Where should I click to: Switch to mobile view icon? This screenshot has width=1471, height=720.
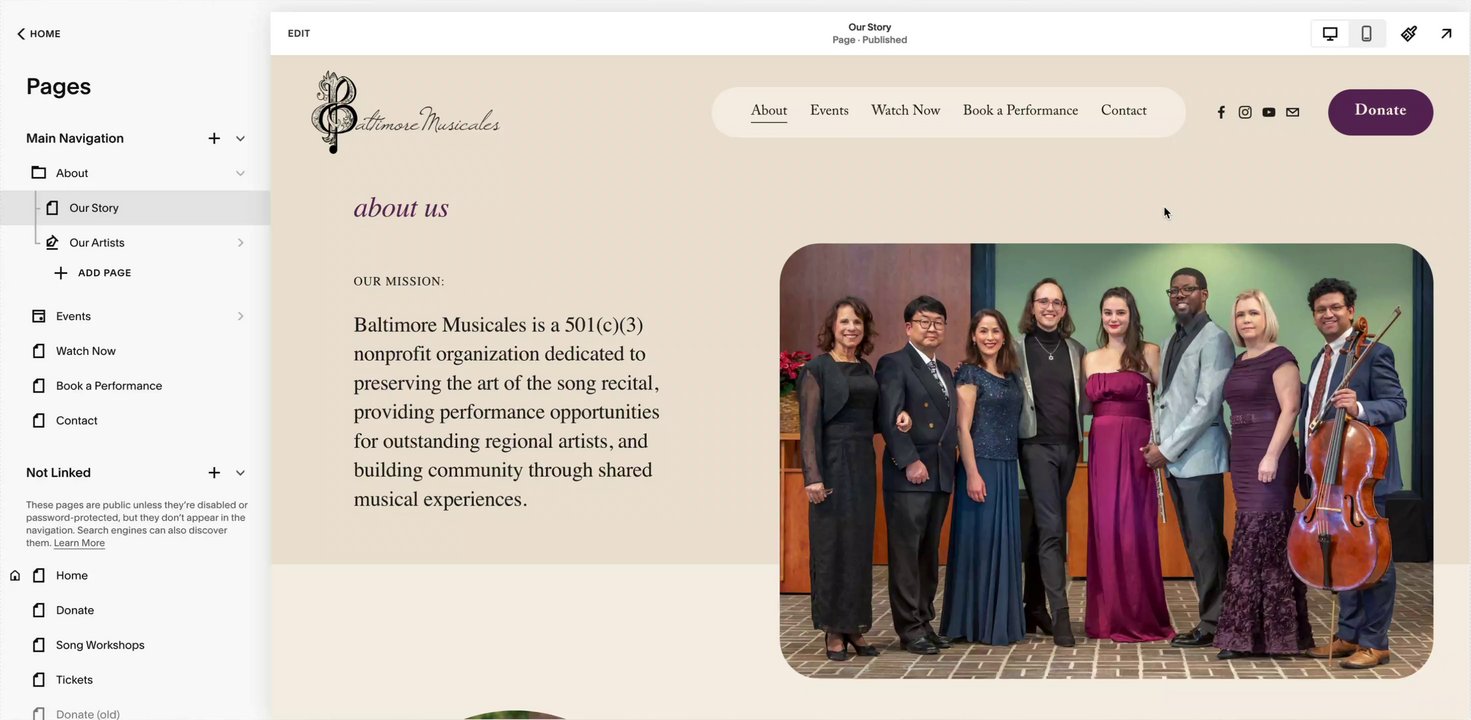[1366, 34]
